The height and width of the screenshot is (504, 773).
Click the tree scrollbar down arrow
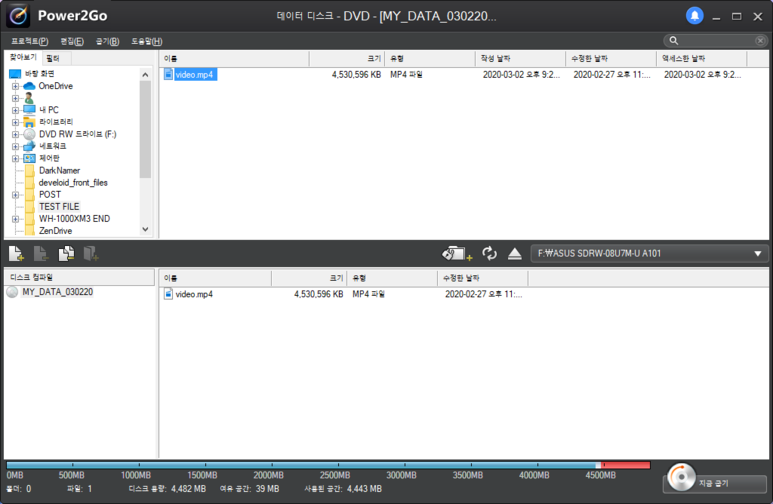(x=145, y=229)
